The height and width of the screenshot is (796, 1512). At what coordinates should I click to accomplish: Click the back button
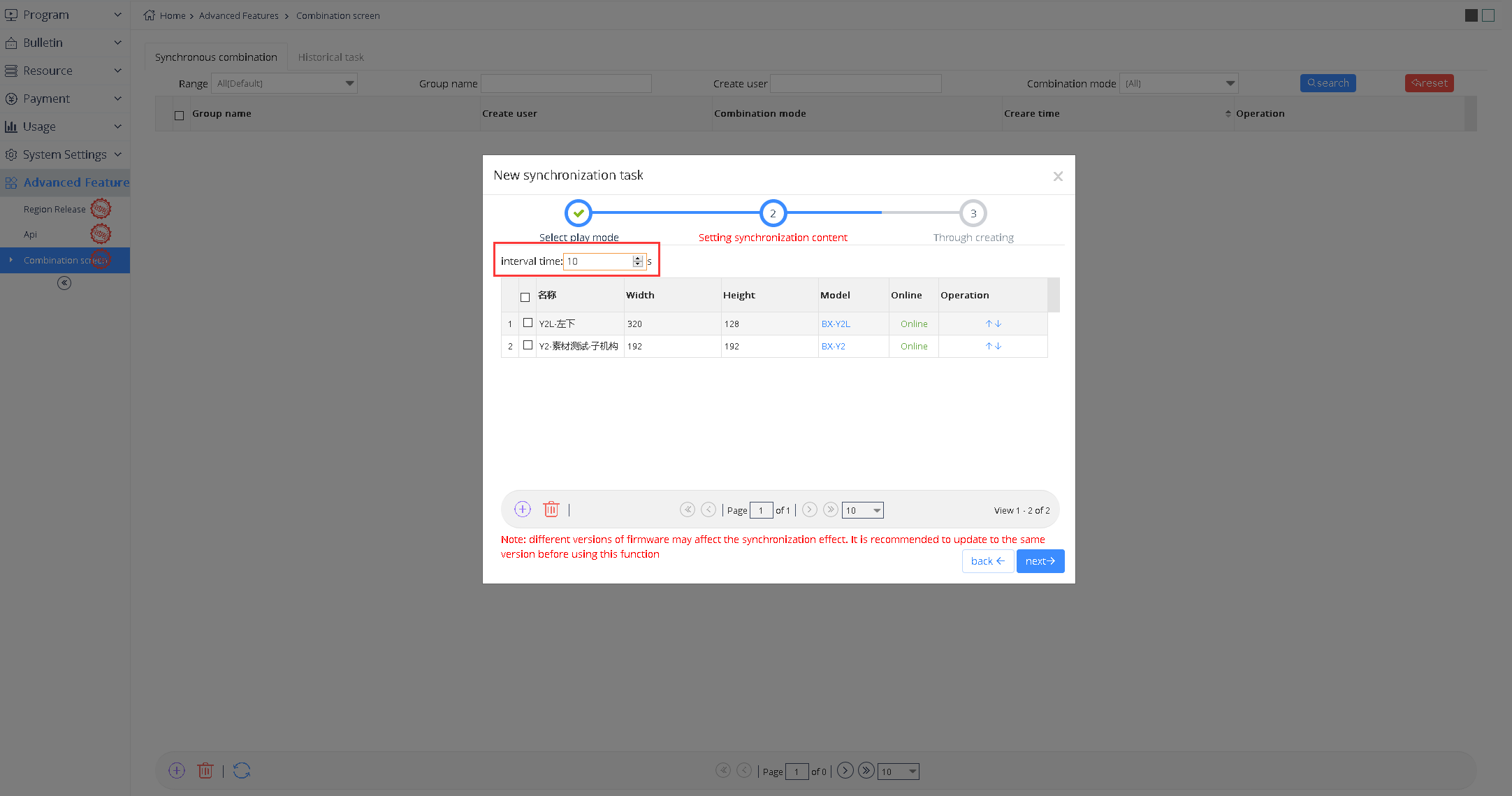pos(988,561)
